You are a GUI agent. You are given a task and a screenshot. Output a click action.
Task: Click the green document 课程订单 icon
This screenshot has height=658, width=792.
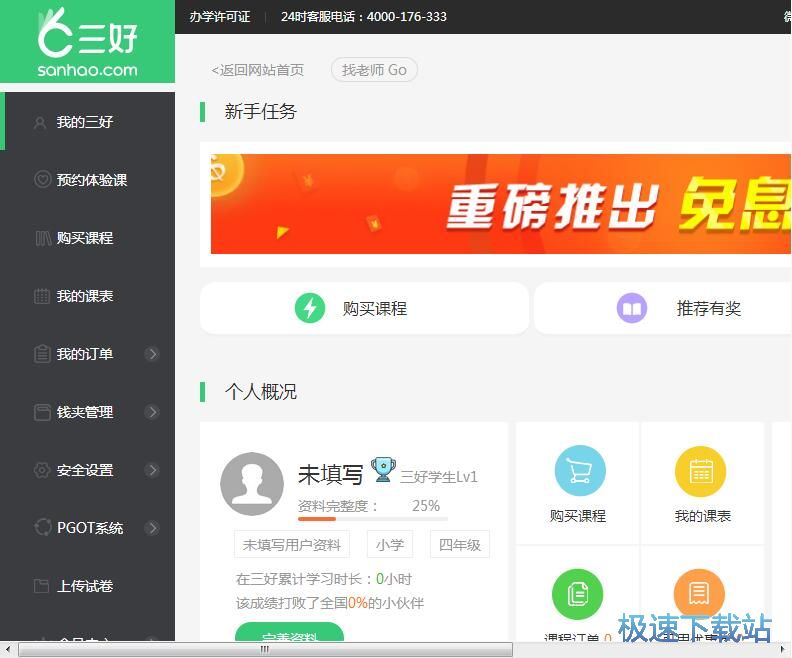click(577, 594)
